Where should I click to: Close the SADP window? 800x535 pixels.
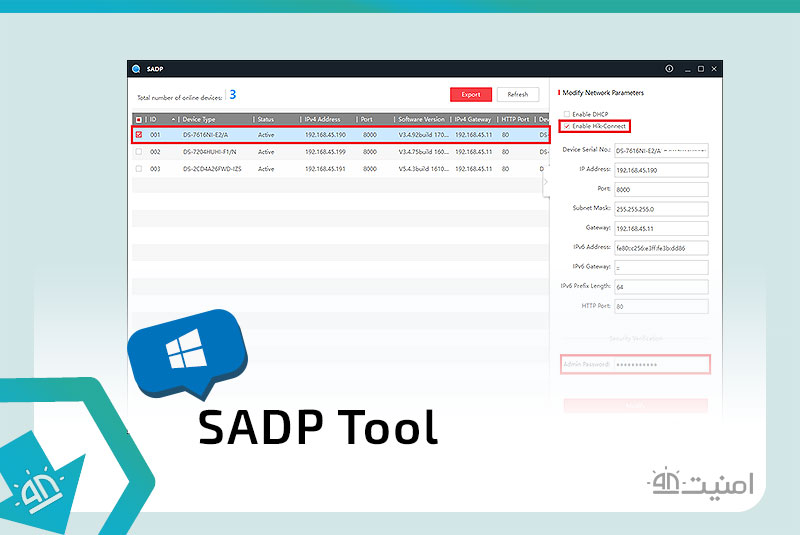click(714, 69)
